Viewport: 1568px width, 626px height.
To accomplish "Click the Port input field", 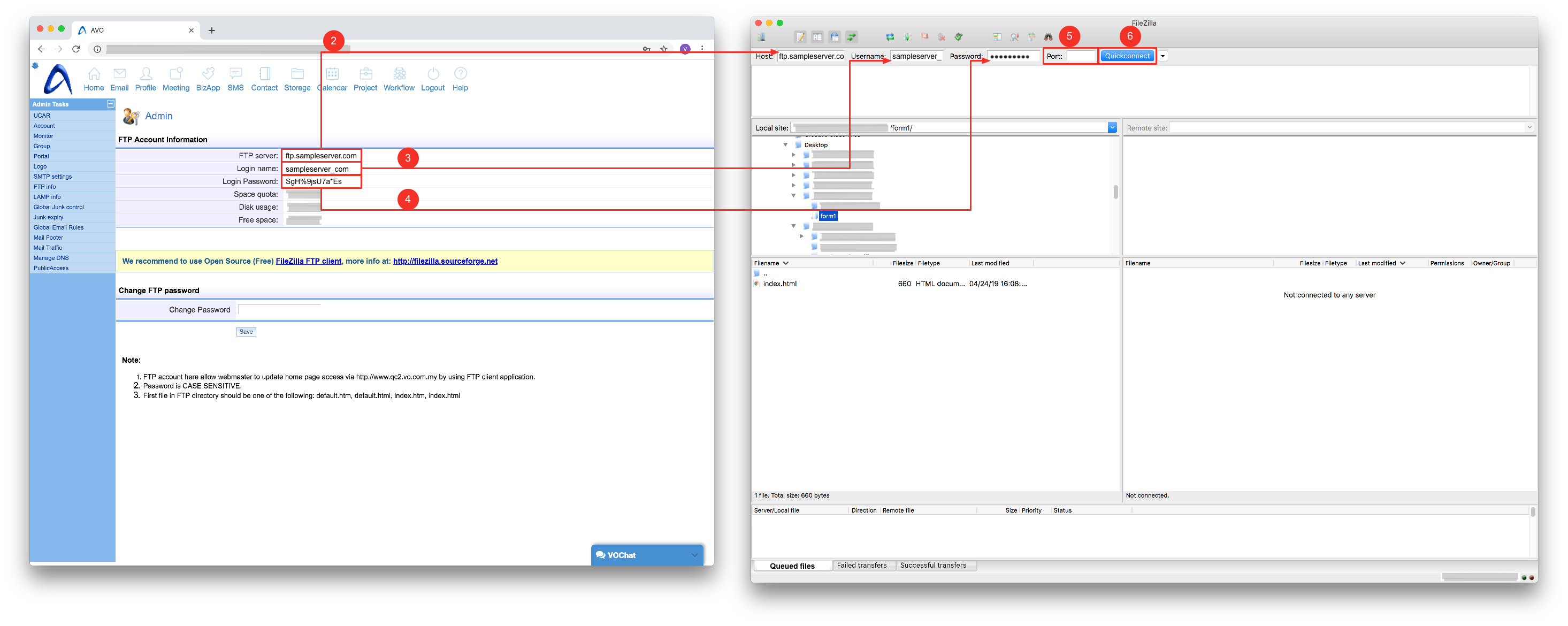I will pyautogui.click(x=1081, y=56).
